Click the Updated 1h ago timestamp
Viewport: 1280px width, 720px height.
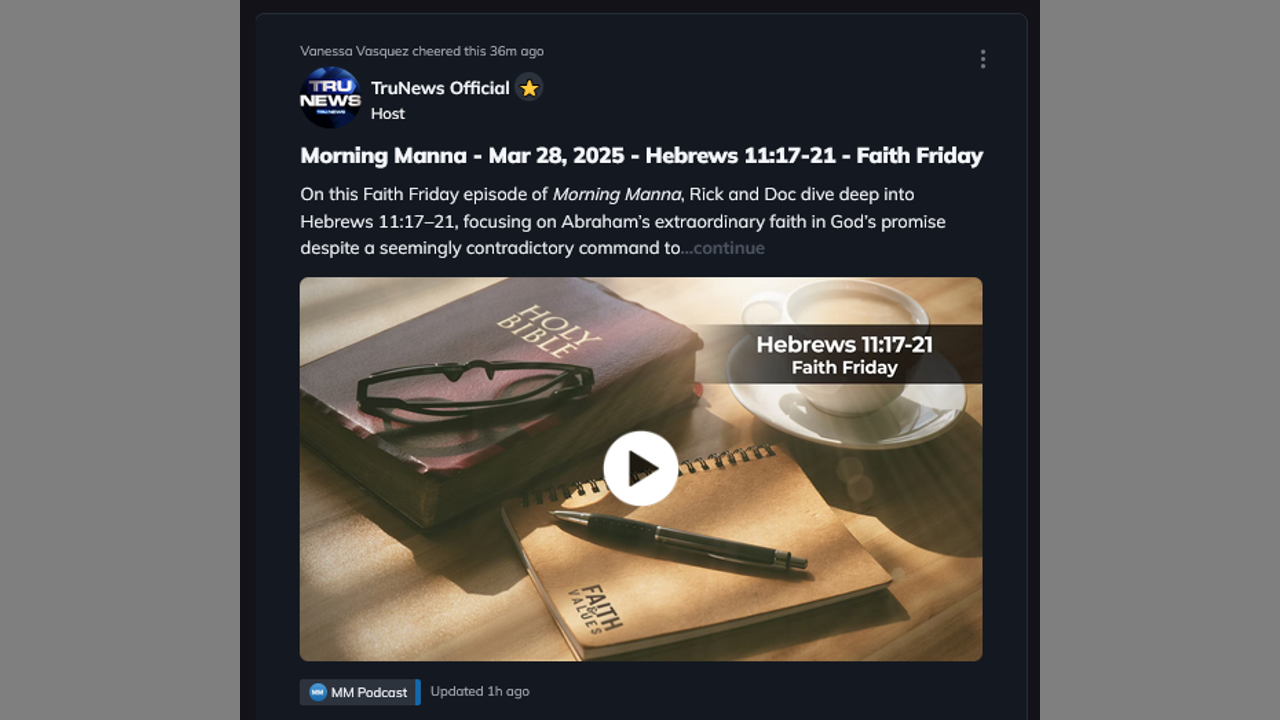(x=480, y=691)
